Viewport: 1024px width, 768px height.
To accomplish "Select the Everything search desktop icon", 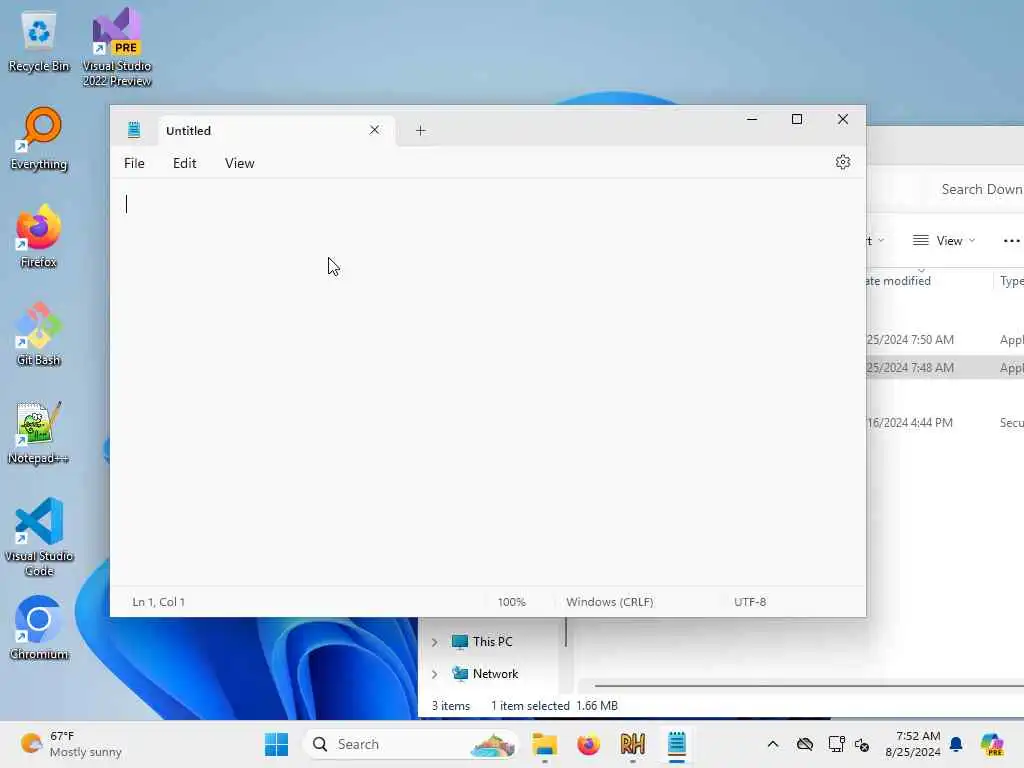I will point(39,139).
